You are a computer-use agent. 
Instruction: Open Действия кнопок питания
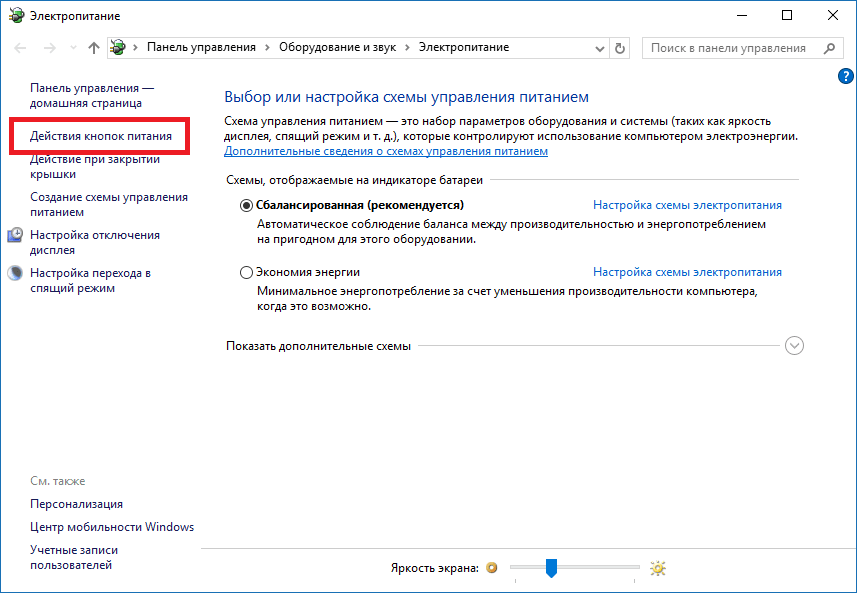(101, 136)
